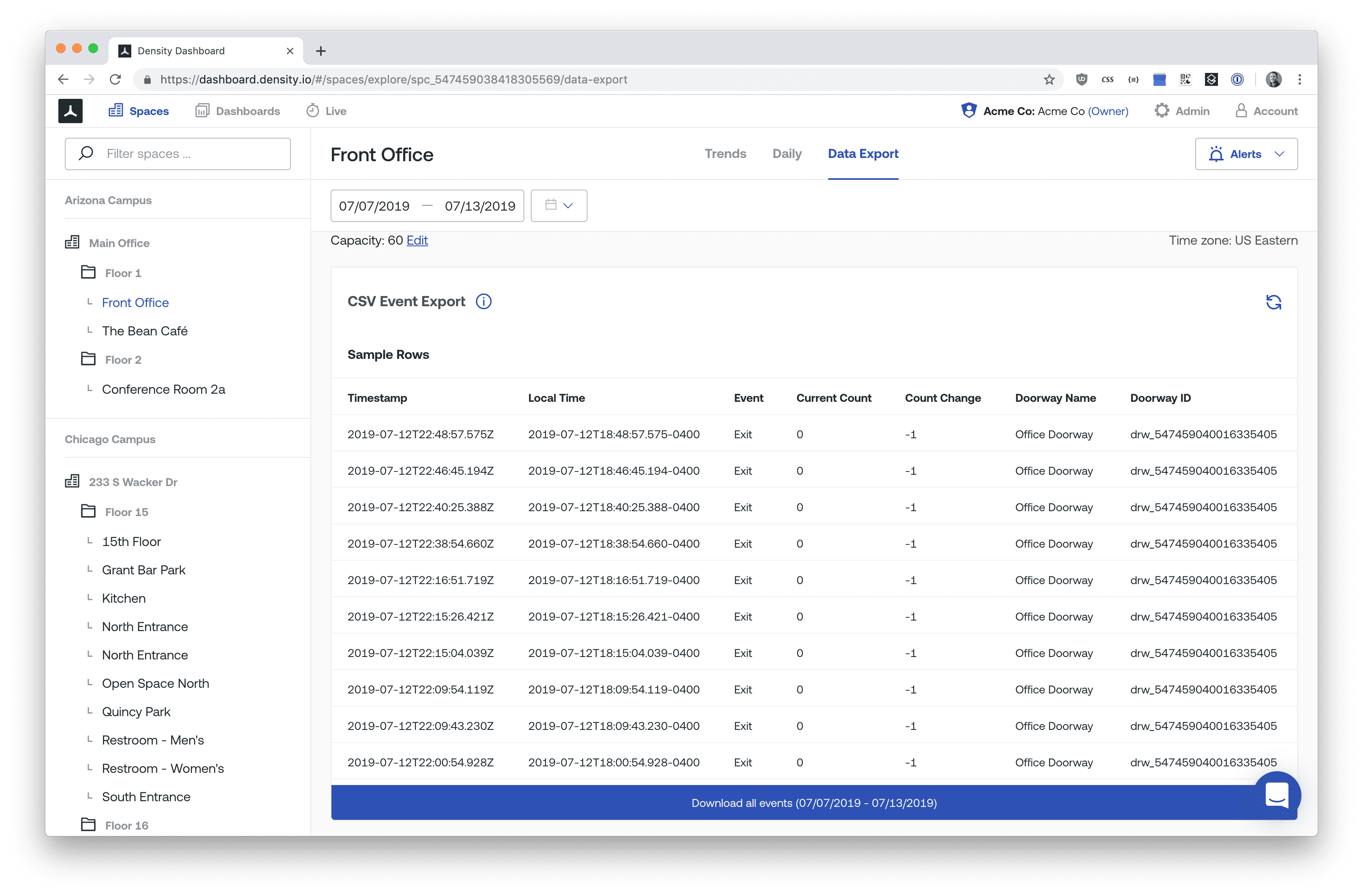1363x896 pixels.
Task: Open the Alerts dropdown
Action: click(1246, 154)
